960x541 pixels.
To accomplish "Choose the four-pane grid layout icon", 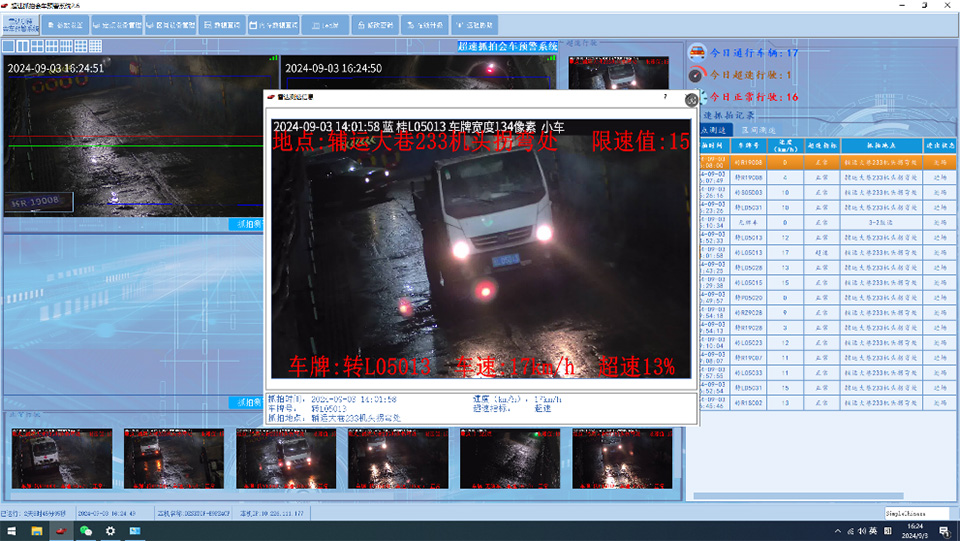I will pyautogui.click(x=37, y=46).
